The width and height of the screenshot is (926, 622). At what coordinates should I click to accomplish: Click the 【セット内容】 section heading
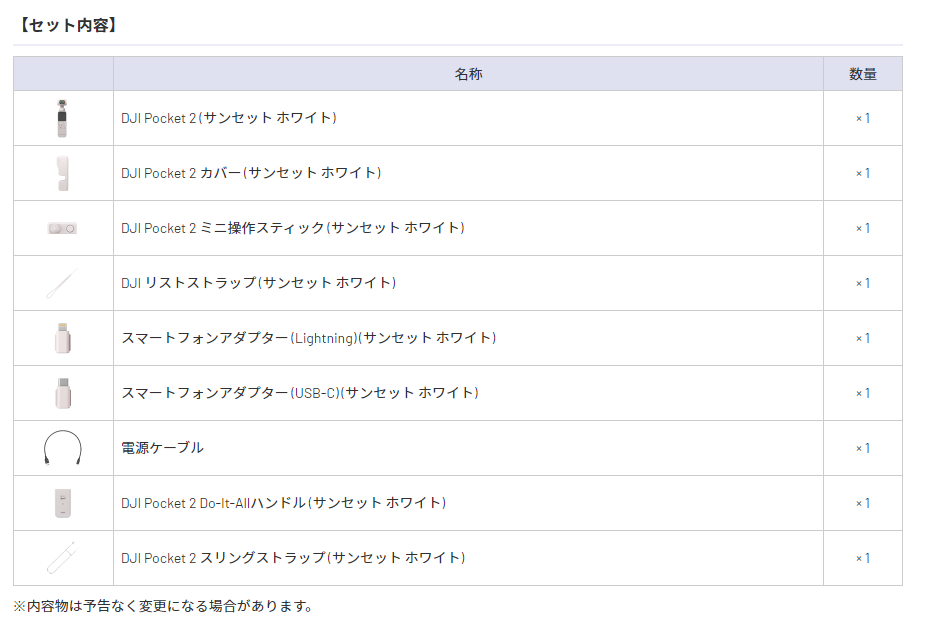68,24
